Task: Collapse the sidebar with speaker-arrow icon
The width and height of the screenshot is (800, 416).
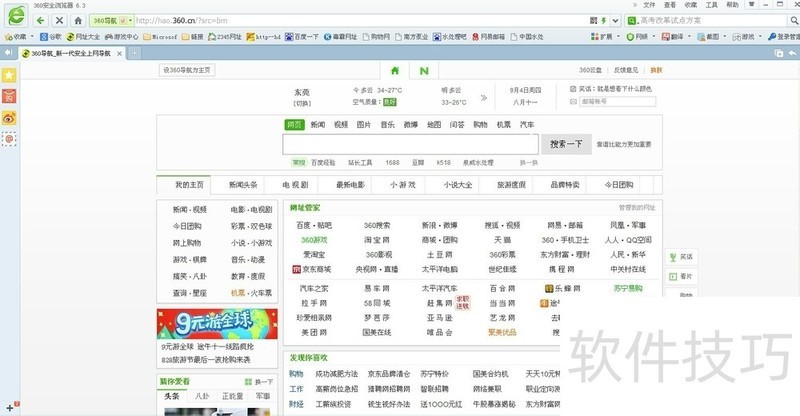Action: click(8, 53)
